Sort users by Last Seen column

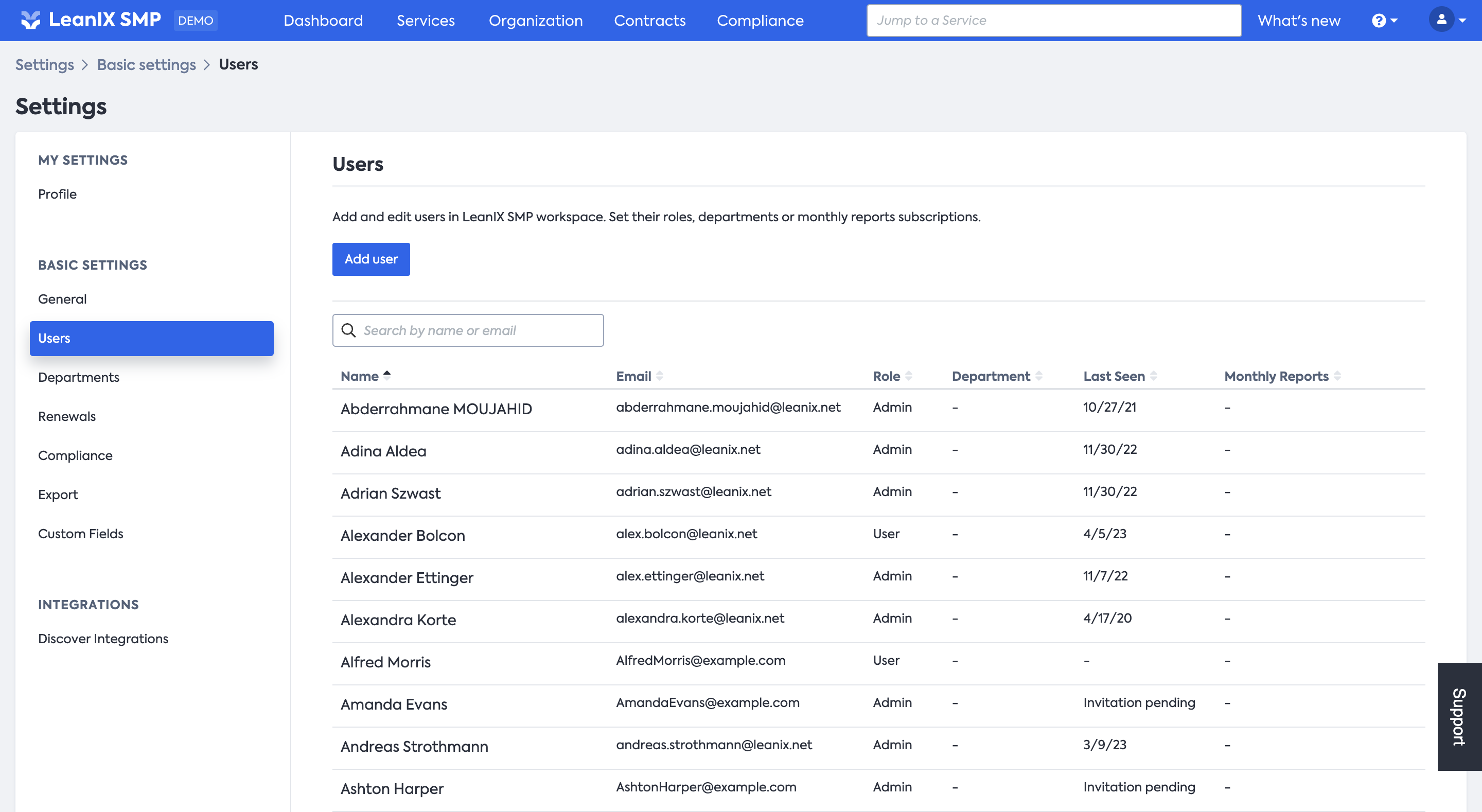pyautogui.click(x=1154, y=376)
